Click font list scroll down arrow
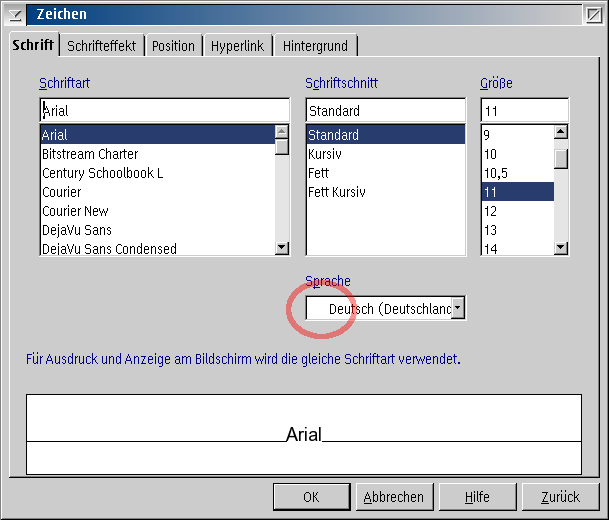The image size is (609, 520). pos(282,248)
